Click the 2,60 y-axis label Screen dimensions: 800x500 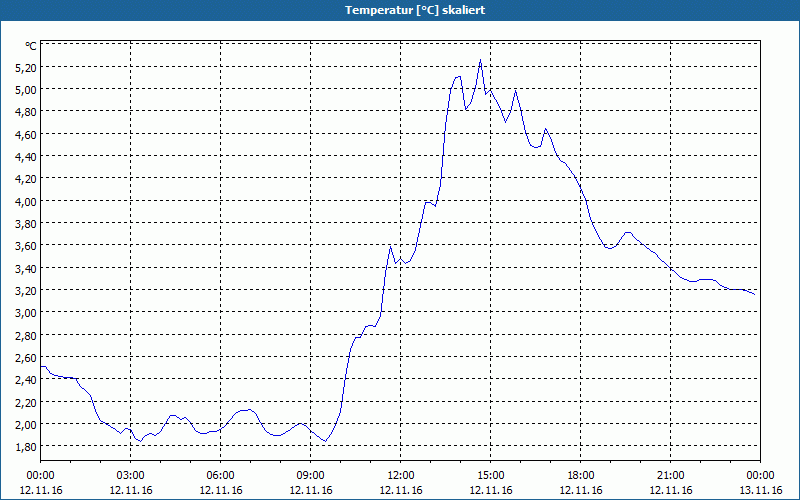click(x=27, y=358)
